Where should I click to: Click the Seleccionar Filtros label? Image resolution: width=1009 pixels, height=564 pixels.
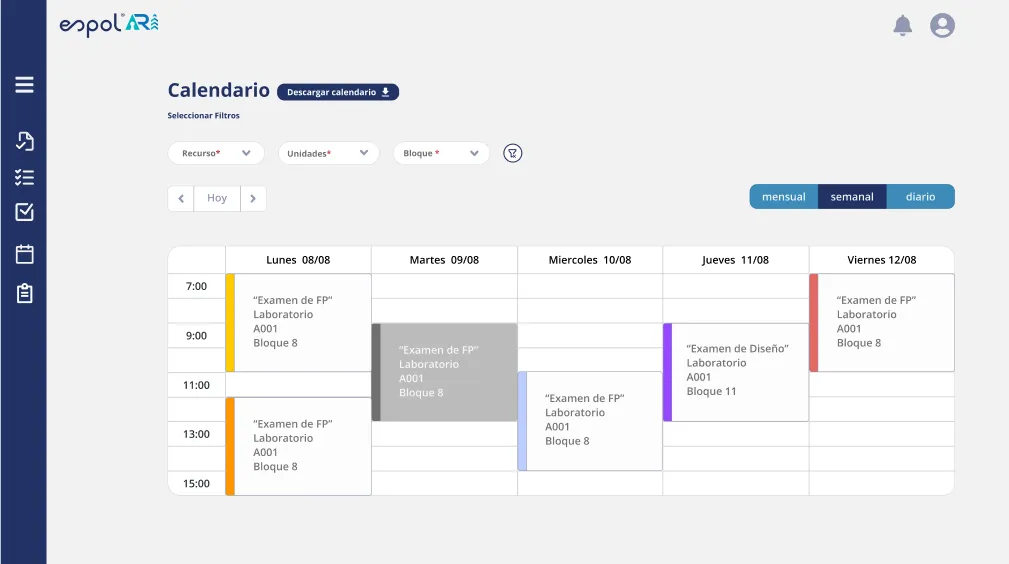203,115
